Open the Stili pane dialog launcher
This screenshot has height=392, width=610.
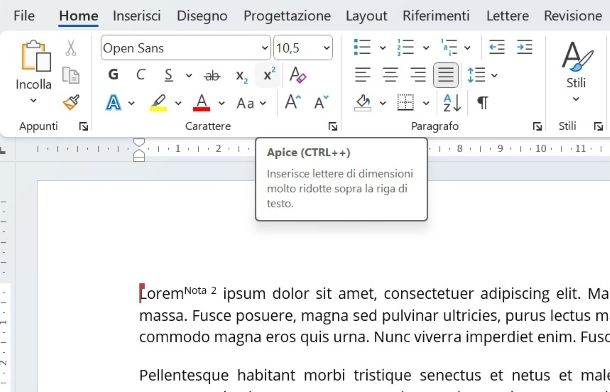point(598,126)
